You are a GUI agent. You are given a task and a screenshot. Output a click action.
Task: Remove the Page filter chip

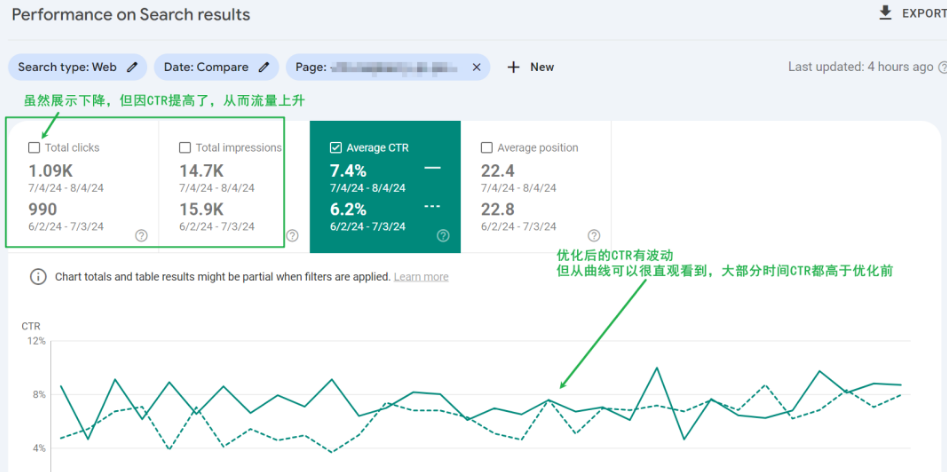tap(476, 67)
